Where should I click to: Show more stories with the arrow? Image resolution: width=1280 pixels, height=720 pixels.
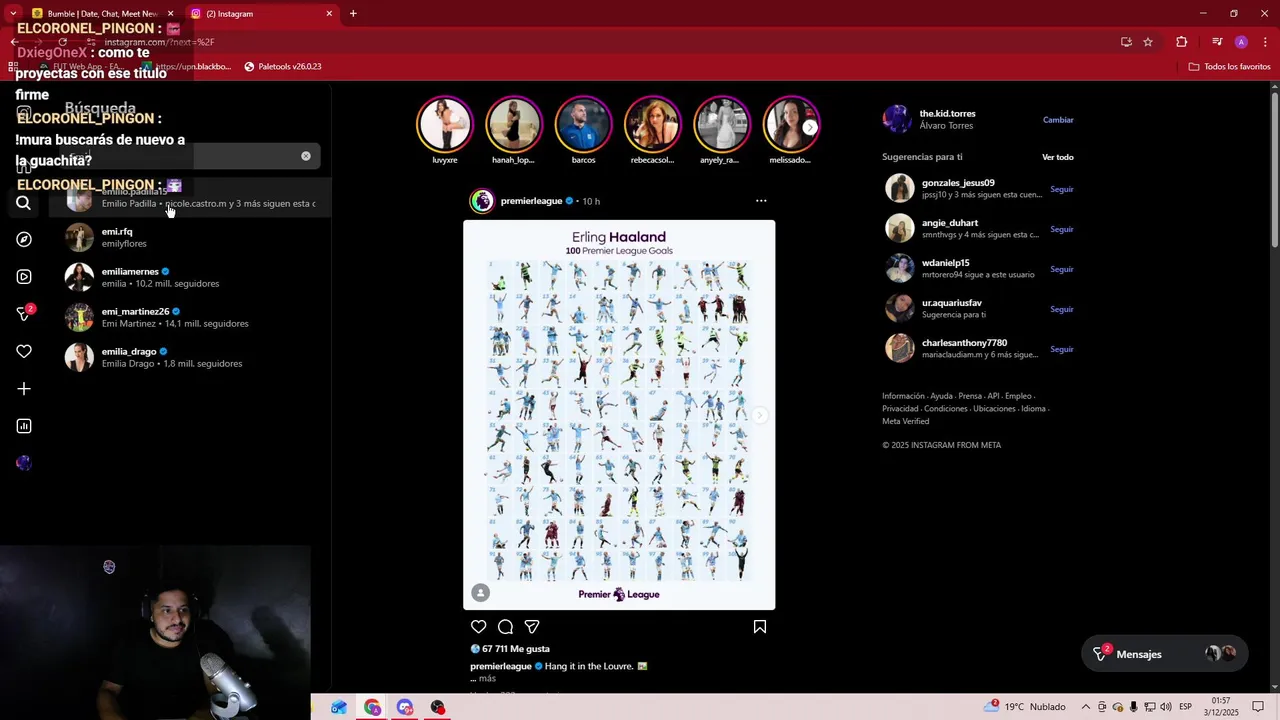tap(810, 127)
